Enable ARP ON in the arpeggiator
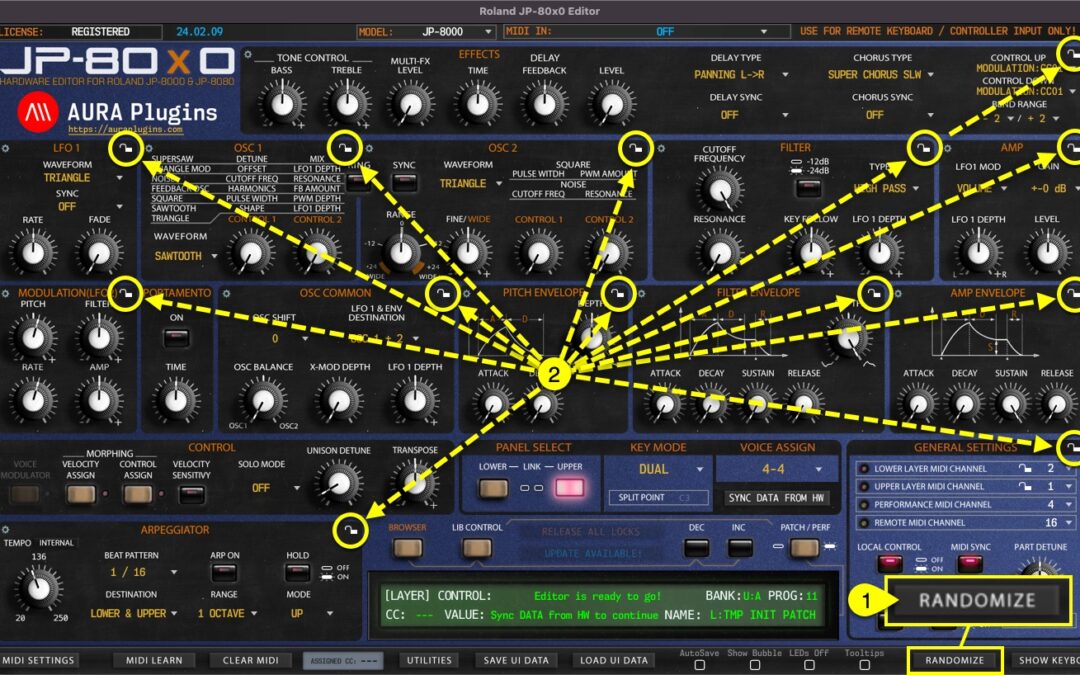Screen dimensions: 1080x675 tap(224, 573)
